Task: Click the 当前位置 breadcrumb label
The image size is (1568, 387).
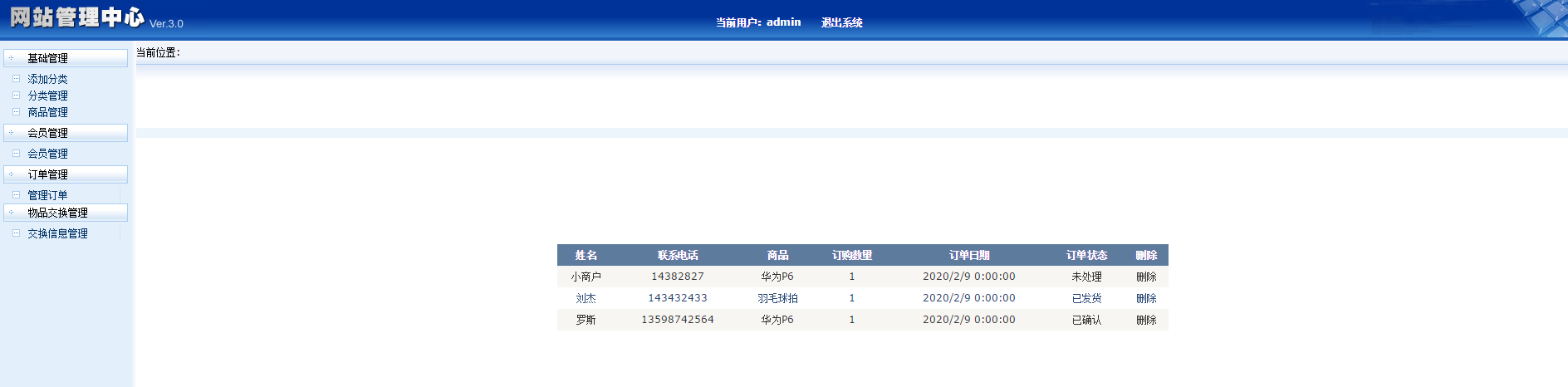Action: click(158, 52)
